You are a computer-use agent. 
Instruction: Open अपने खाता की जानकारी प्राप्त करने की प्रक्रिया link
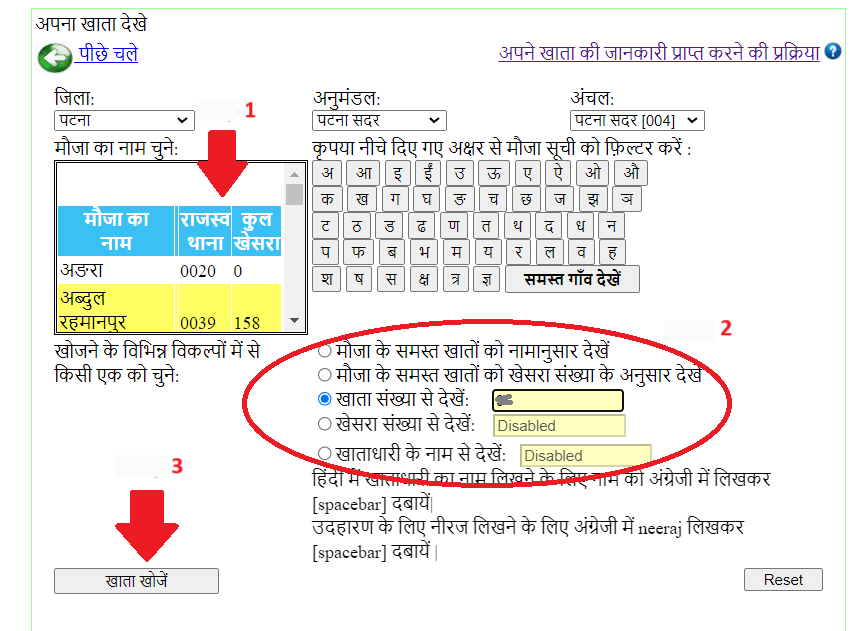click(x=659, y=53)
